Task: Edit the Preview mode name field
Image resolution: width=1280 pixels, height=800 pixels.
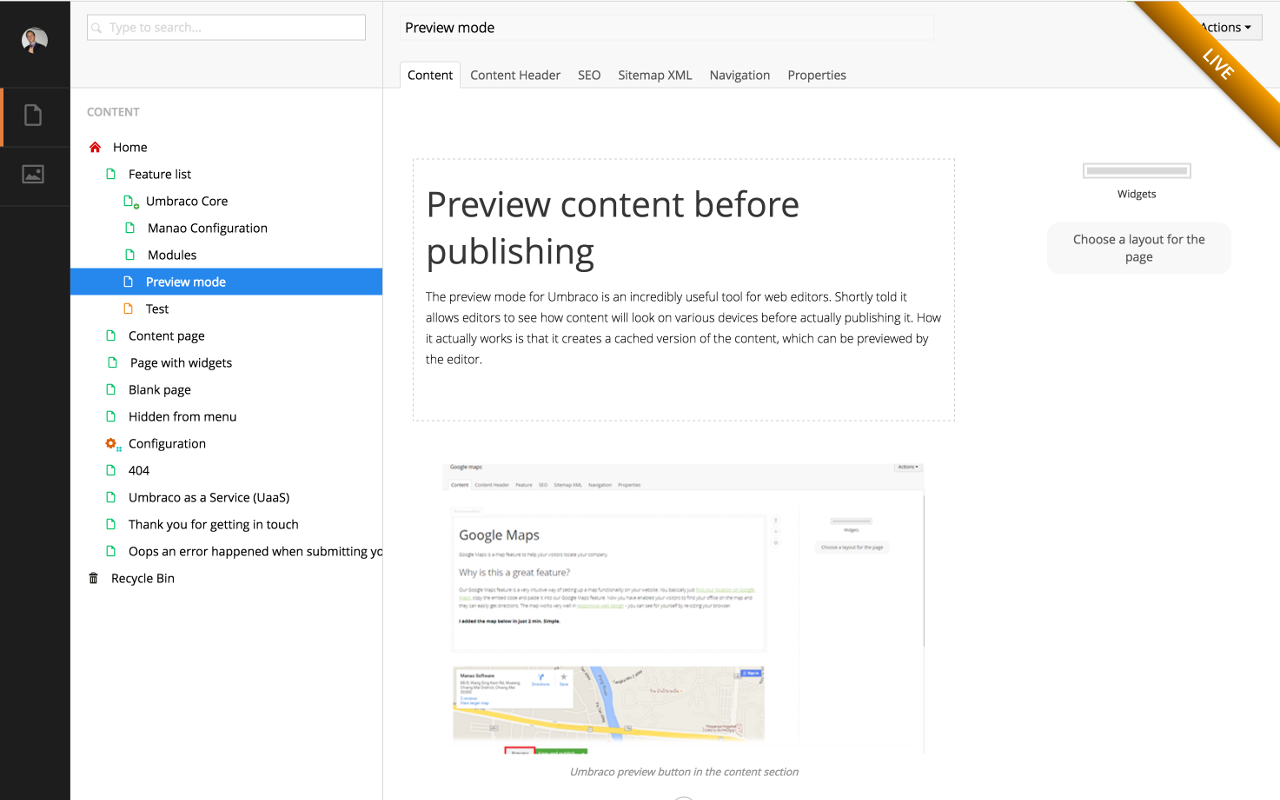Action: point(667,28)
